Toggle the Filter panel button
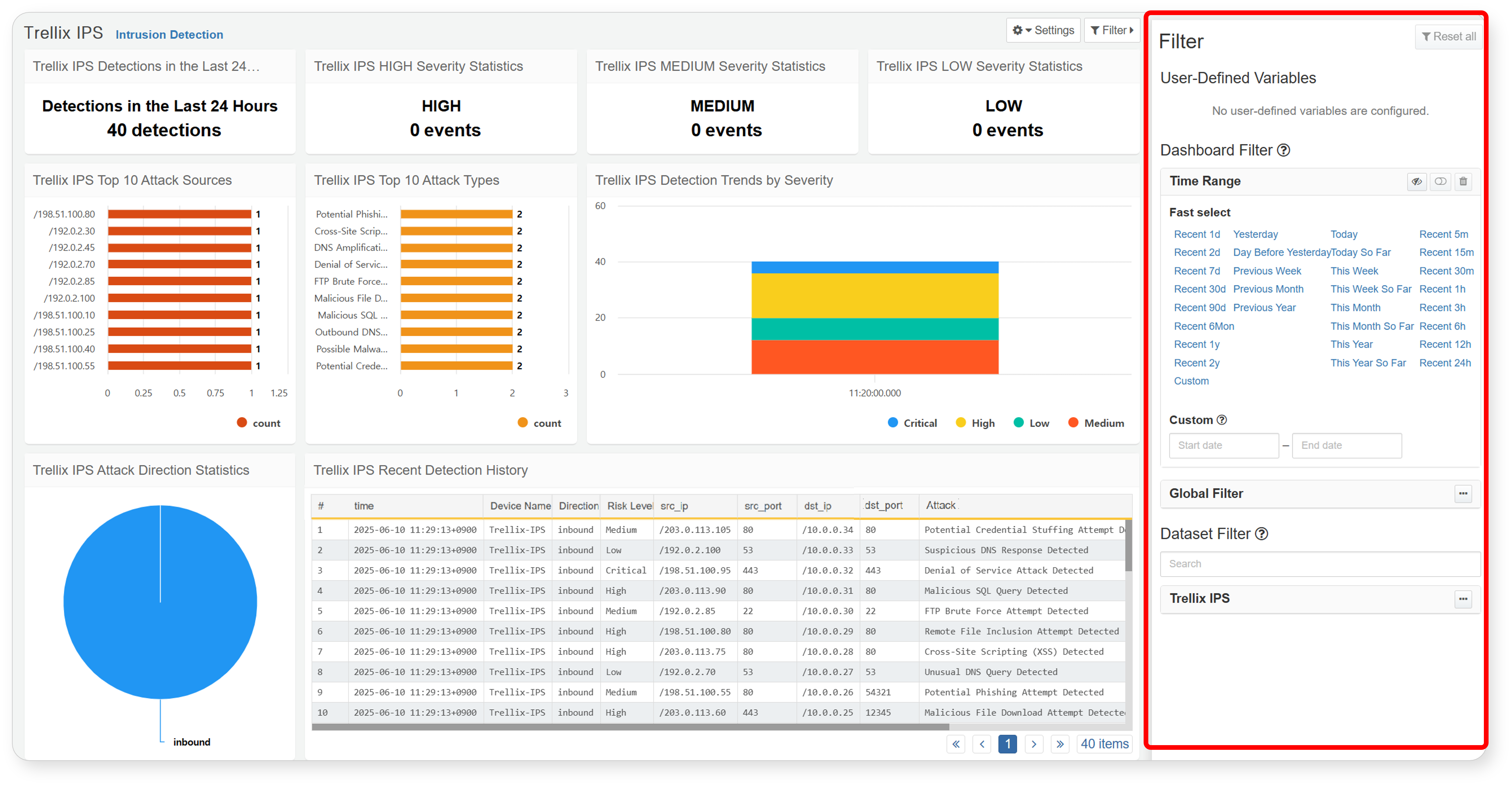 (x=1111, y=30)
